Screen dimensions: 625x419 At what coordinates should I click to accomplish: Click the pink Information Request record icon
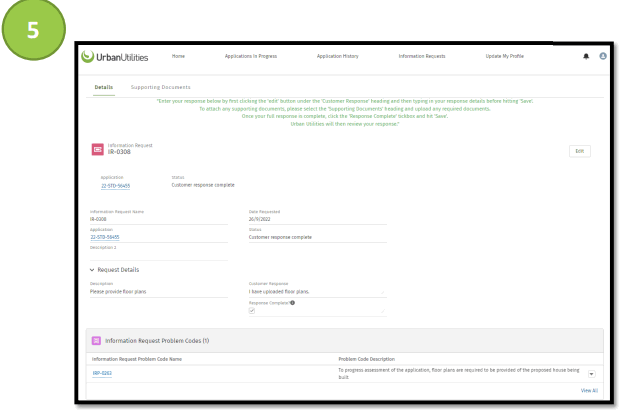(98, 150)
